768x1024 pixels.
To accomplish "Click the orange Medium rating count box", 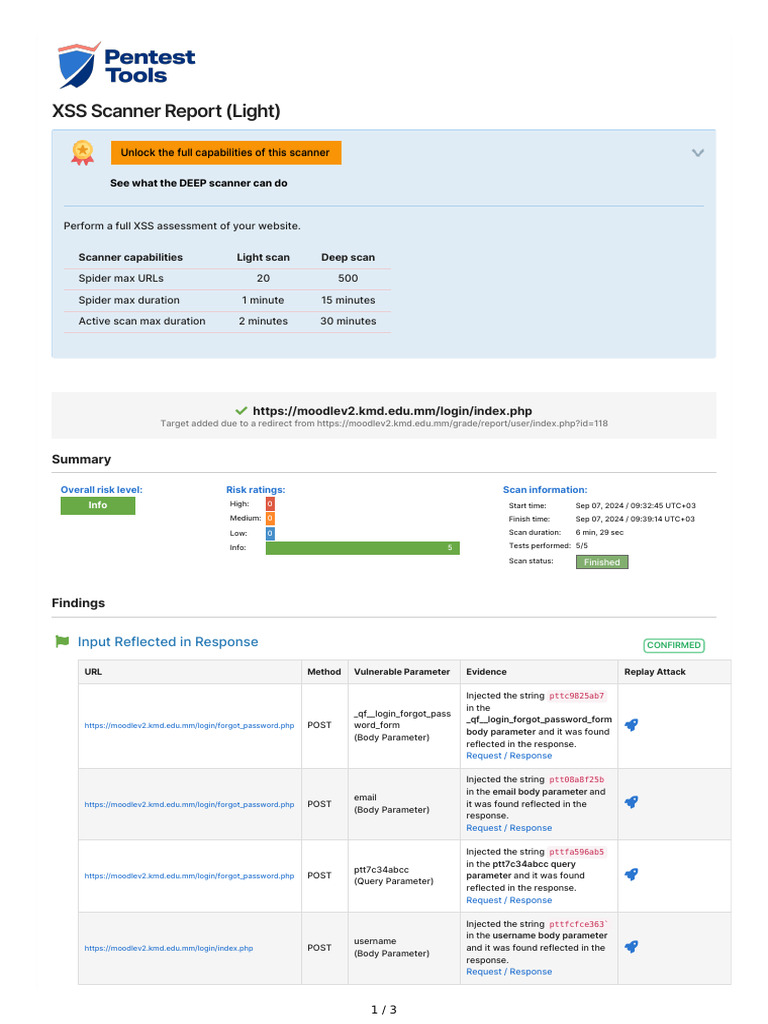I will [270, 519].
